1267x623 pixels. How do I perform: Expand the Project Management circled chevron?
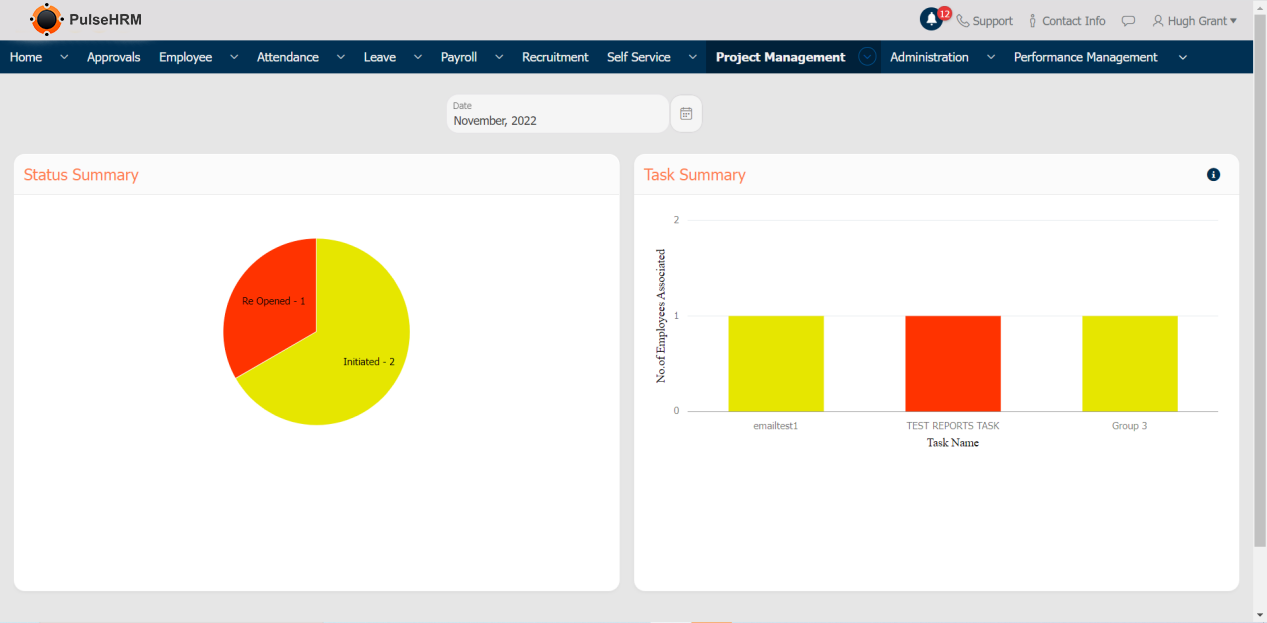coord(868,57)
